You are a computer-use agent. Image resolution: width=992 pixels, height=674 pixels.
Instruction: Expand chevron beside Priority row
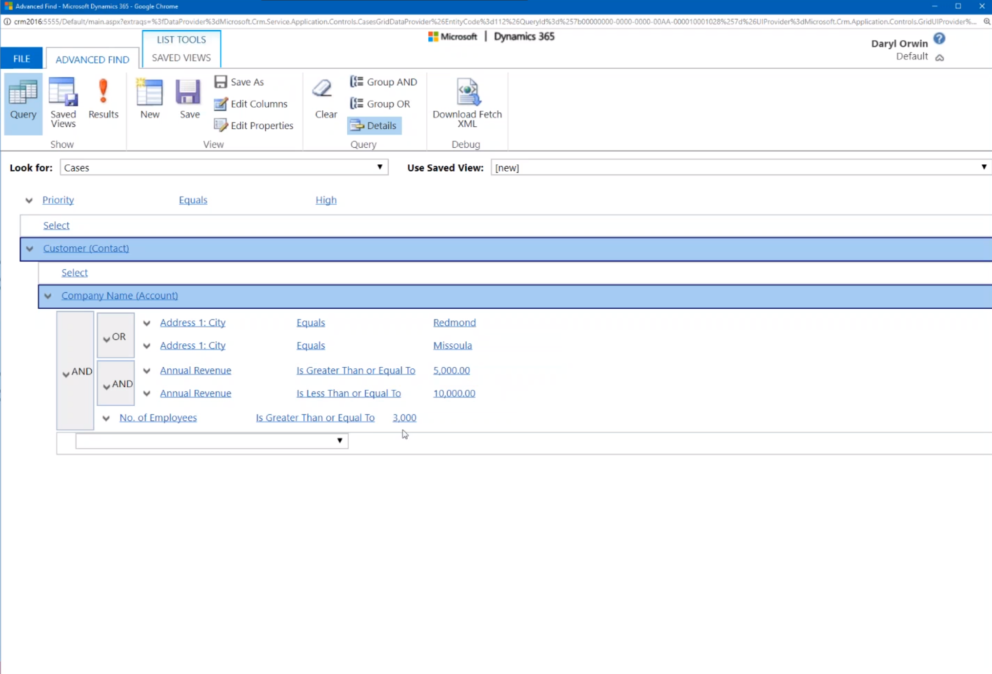click(x=29, y=201)
